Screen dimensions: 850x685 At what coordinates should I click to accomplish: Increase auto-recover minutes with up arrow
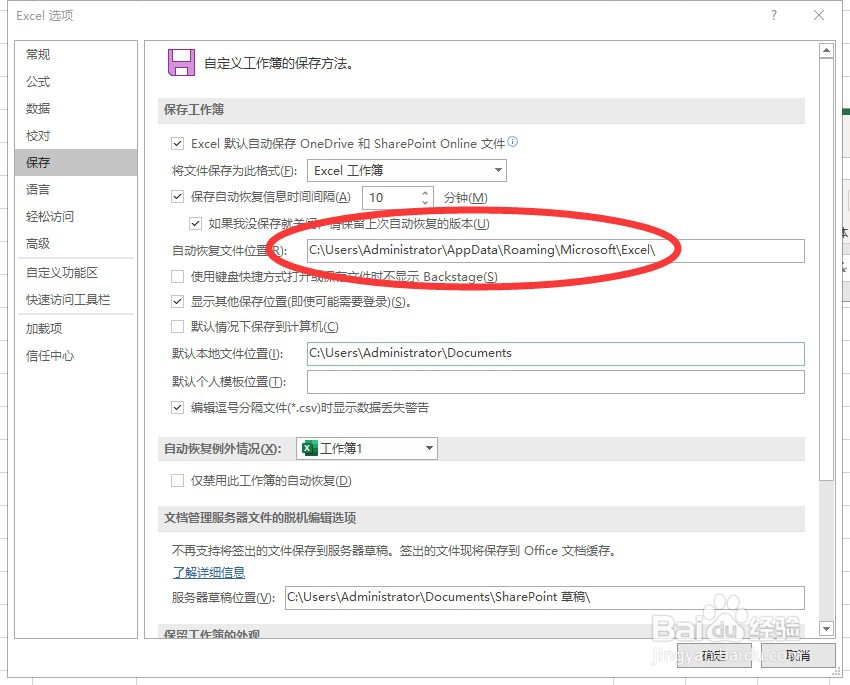point(425,192)
